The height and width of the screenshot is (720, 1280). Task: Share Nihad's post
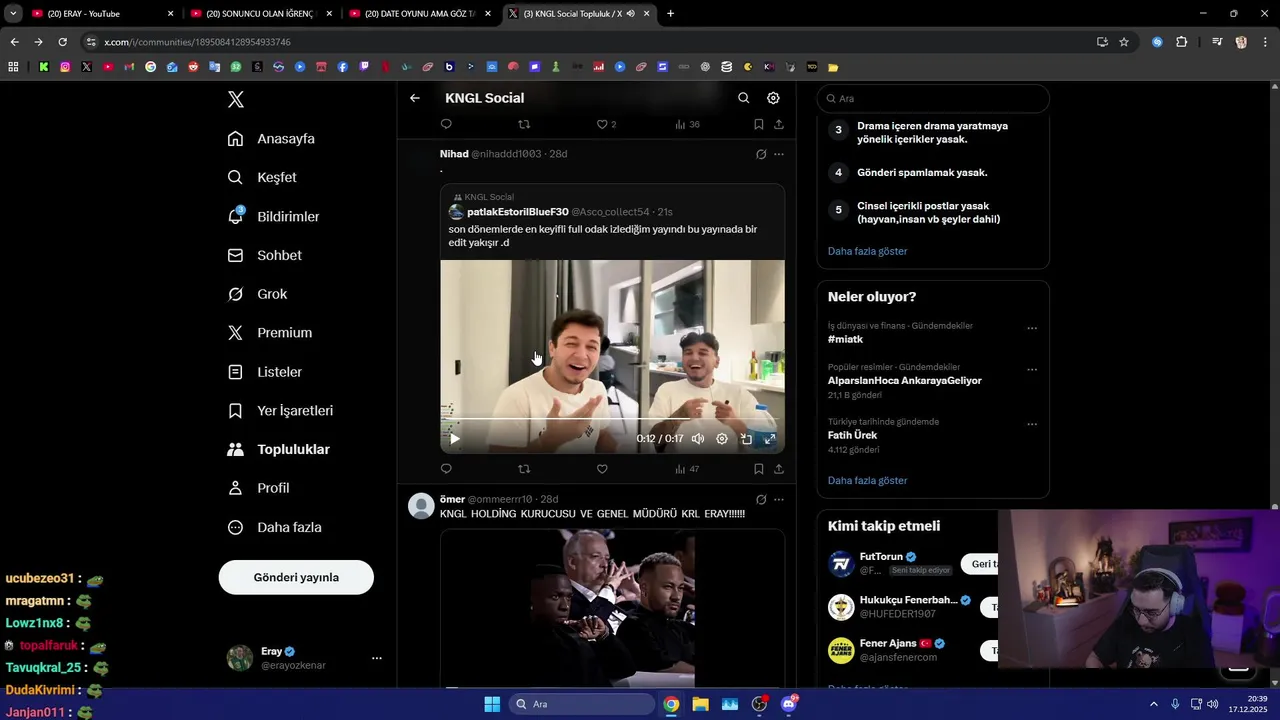click(779, 469)
